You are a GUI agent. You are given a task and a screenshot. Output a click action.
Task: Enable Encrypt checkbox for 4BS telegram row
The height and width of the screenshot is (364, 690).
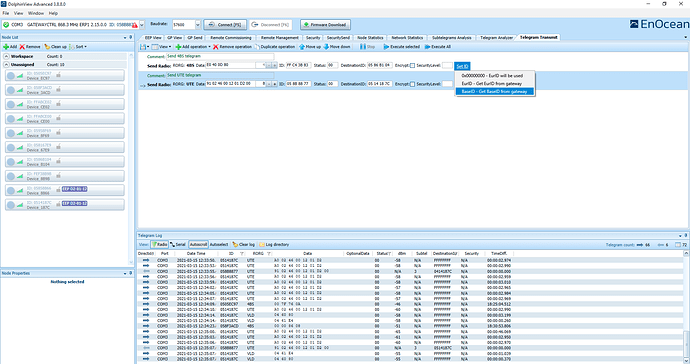412,66
